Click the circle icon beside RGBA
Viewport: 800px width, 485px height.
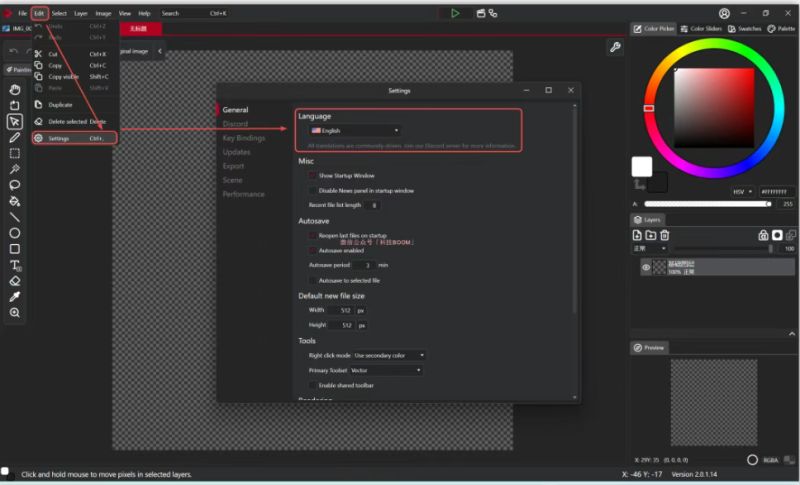coord(752,460)
